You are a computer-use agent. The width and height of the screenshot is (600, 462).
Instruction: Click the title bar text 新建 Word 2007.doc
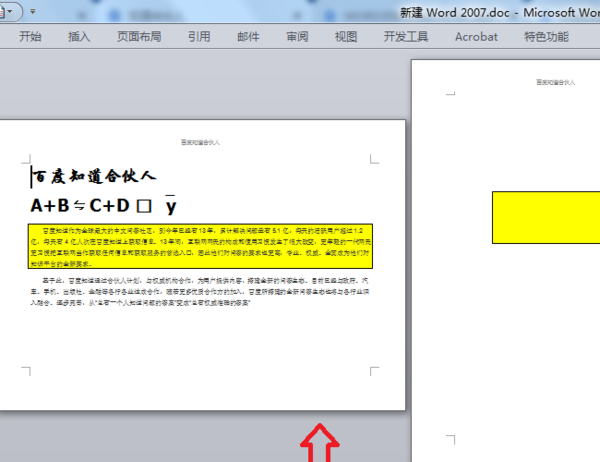[455, 13]
